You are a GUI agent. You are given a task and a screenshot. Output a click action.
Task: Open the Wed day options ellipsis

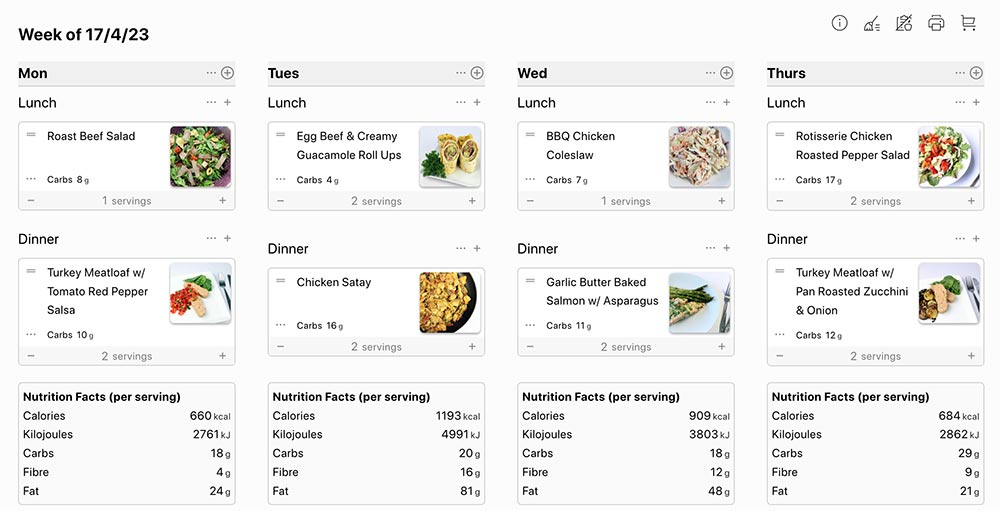710,73
